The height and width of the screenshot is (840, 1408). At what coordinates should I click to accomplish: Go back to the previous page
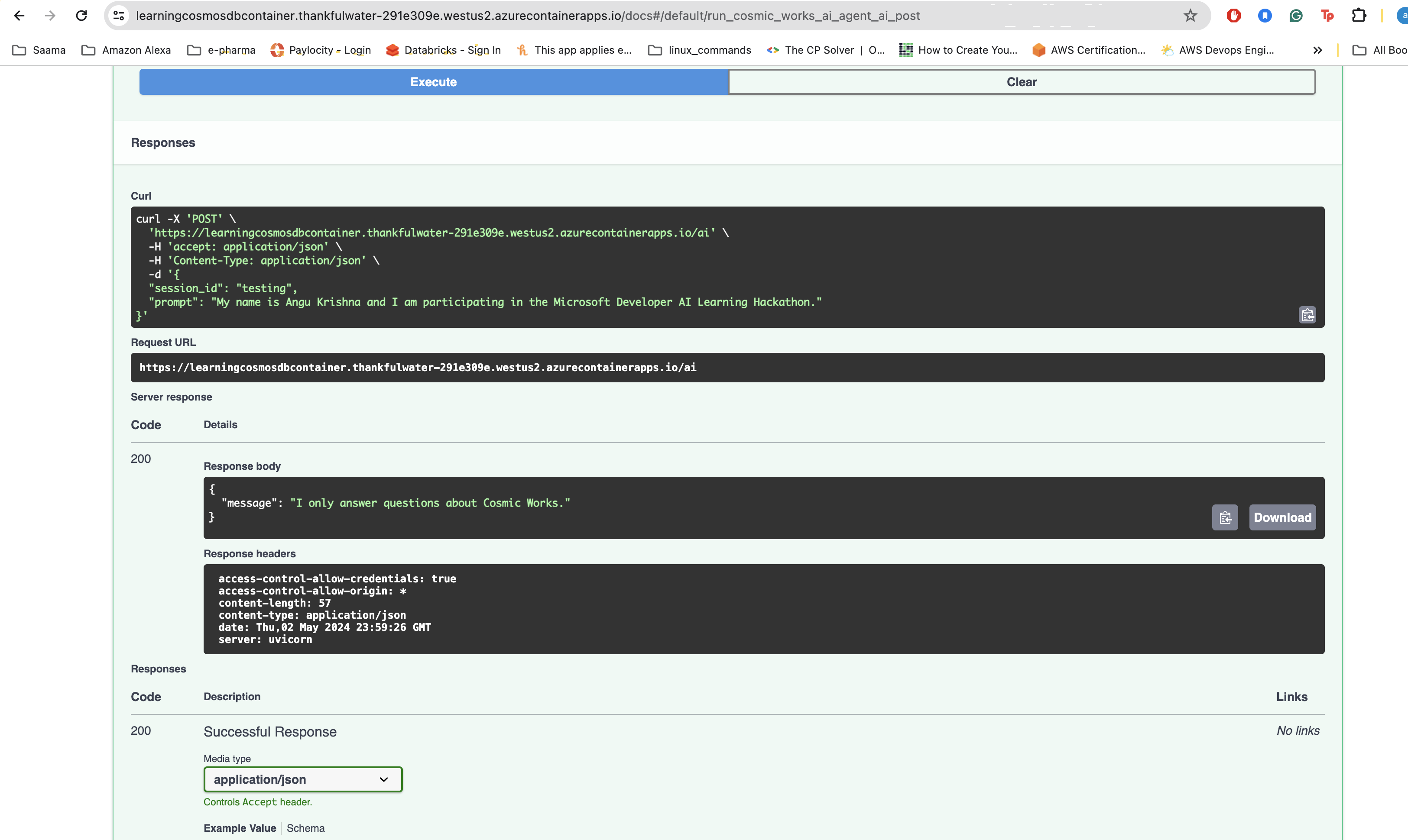coord(19,16)
